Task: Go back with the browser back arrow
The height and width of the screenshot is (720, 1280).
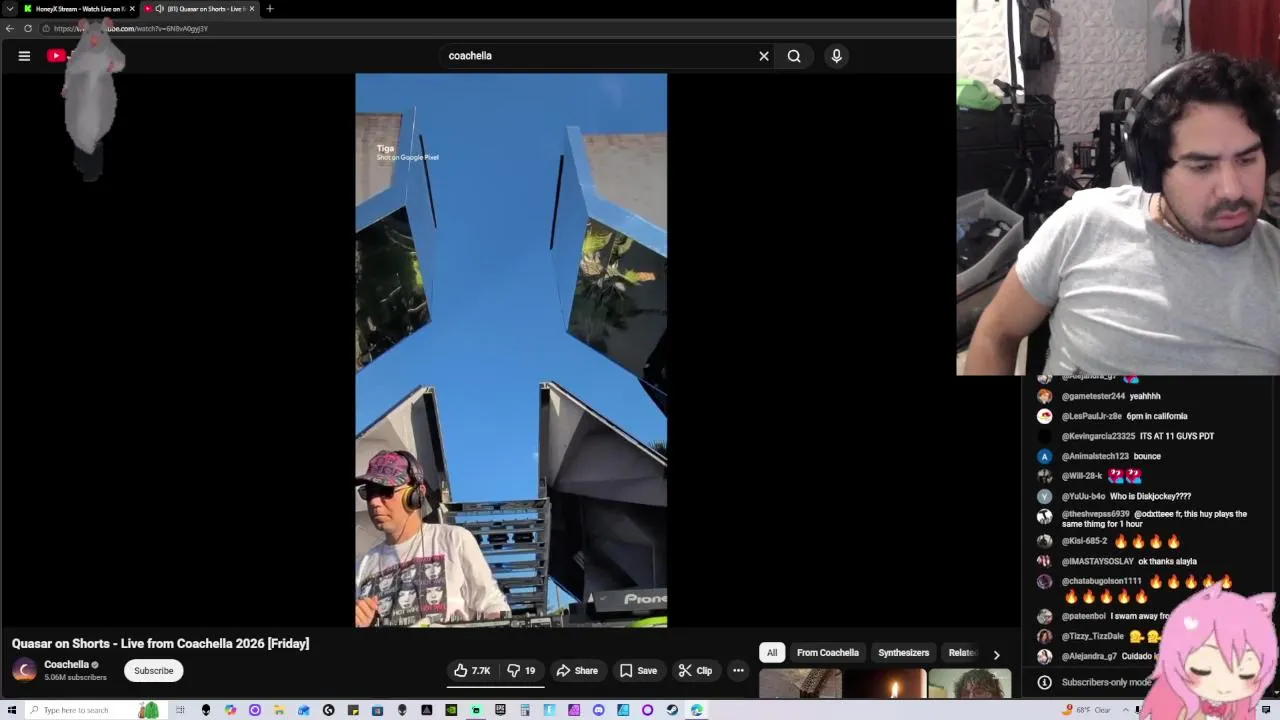Action: point(10,28)
